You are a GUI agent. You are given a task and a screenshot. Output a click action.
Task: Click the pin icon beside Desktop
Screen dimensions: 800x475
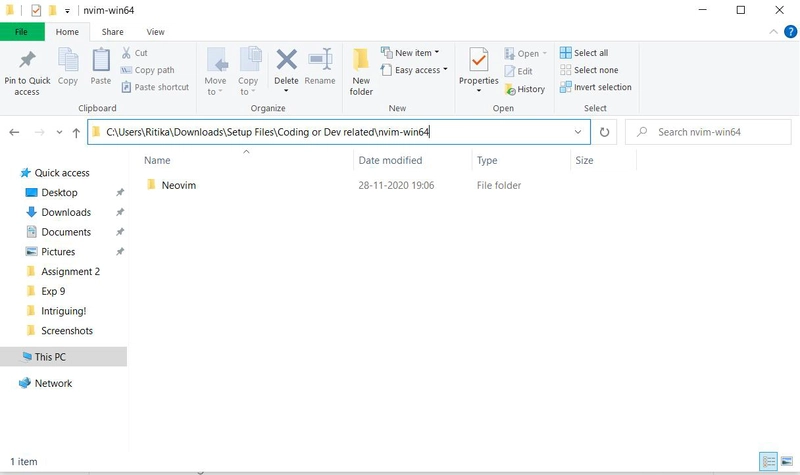pyautogui.click(x=119, y=193)
